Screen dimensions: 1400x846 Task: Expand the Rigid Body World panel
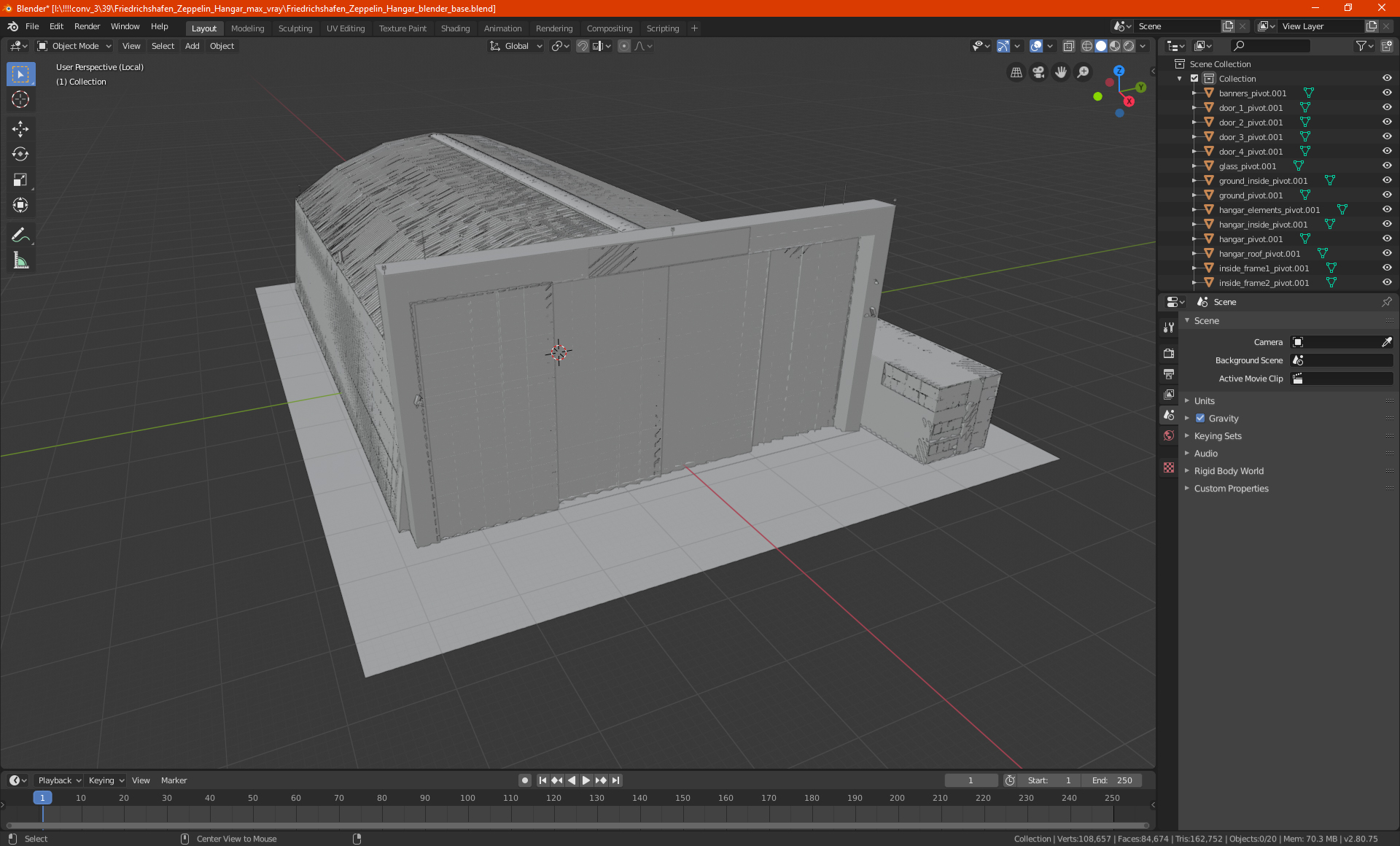click(1229, 470)
